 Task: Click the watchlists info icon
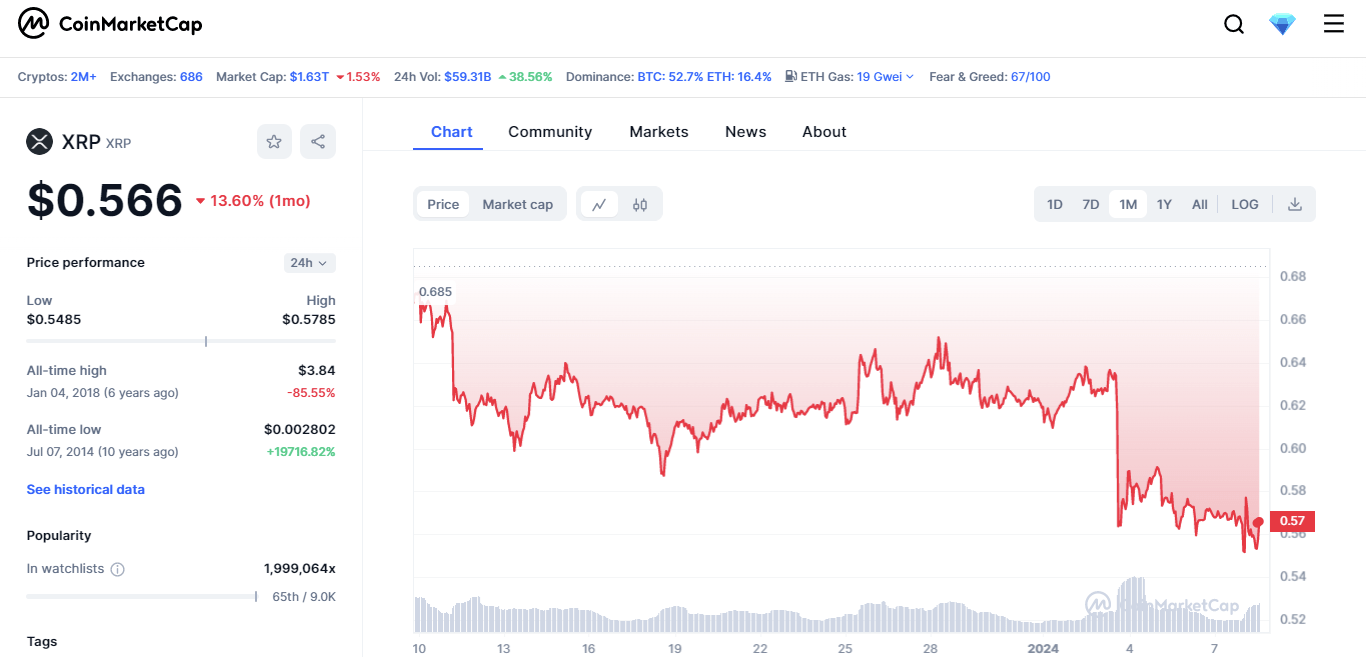tap(117, 569)
